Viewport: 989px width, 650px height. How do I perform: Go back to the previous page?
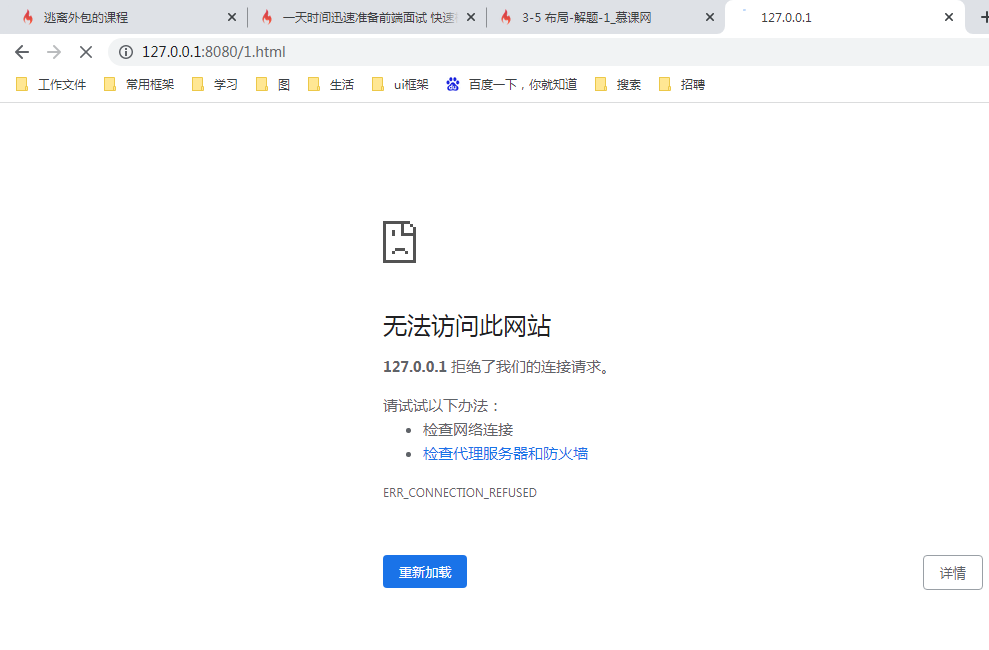(x=21, y=51)
